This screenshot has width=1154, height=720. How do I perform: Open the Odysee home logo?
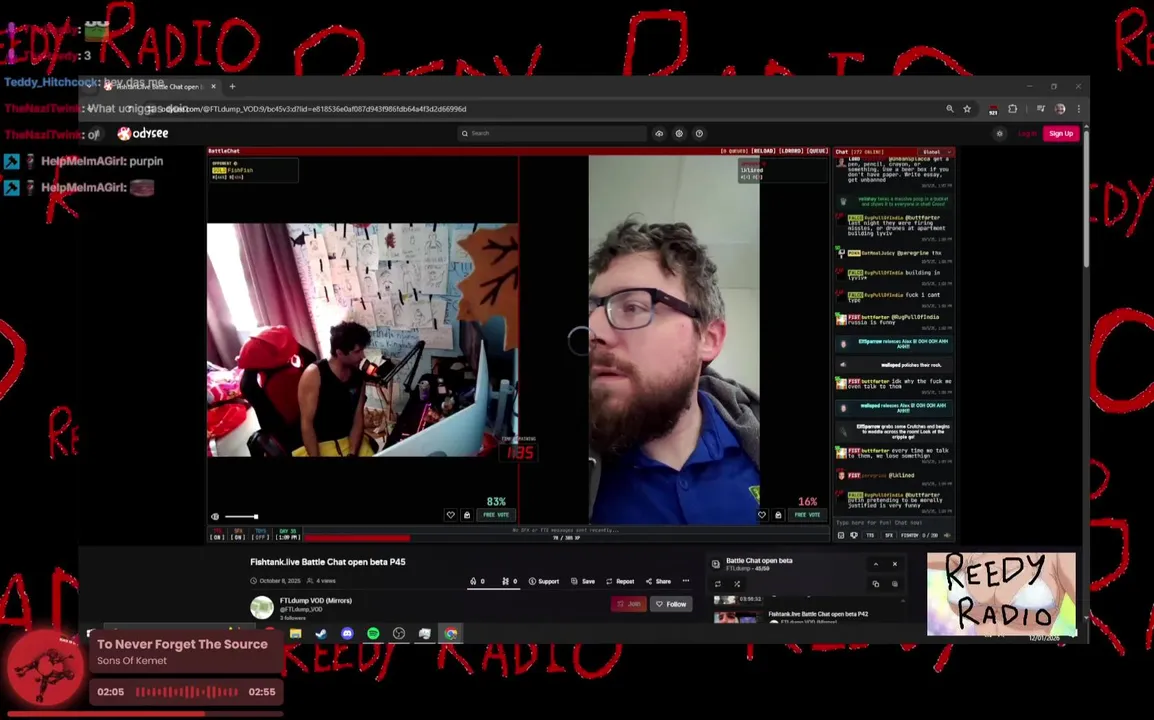point(144,133)
